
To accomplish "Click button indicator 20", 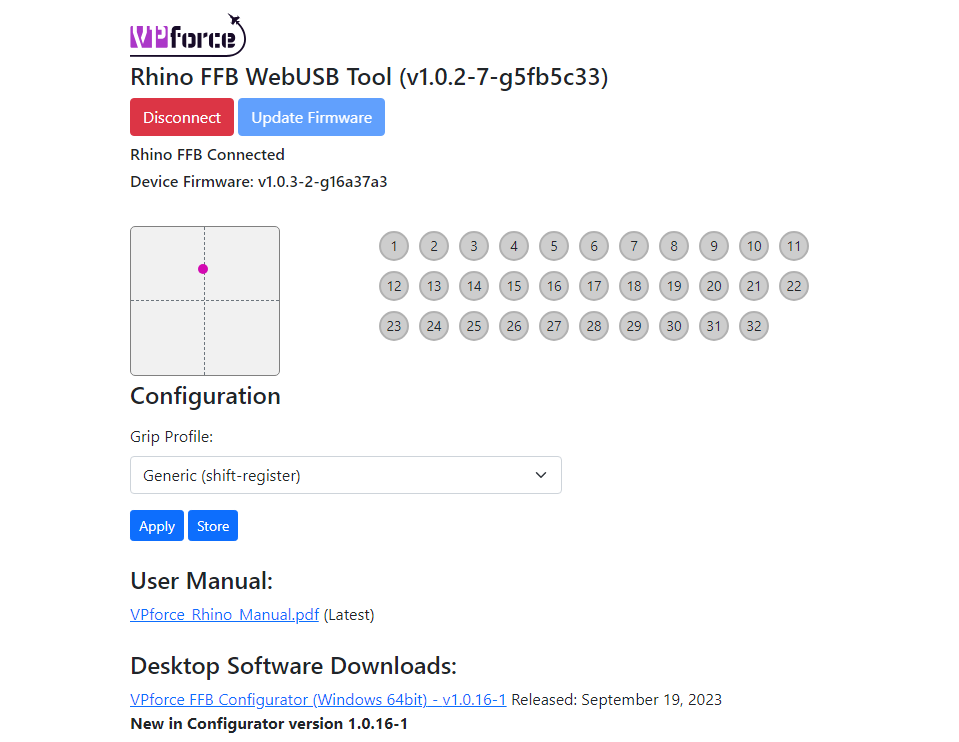I will point(714,286).
